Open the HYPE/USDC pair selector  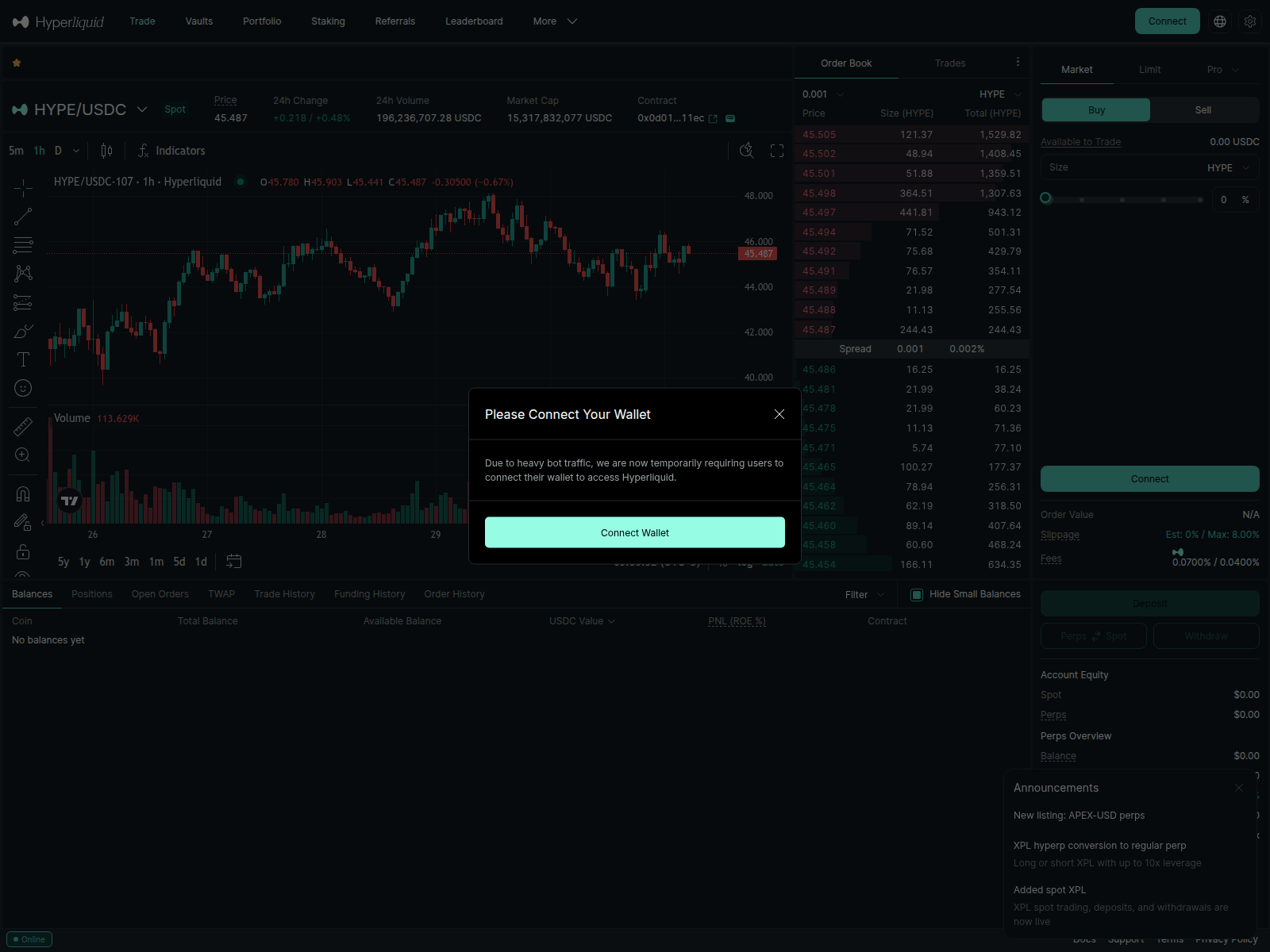(x=79, y=109)
